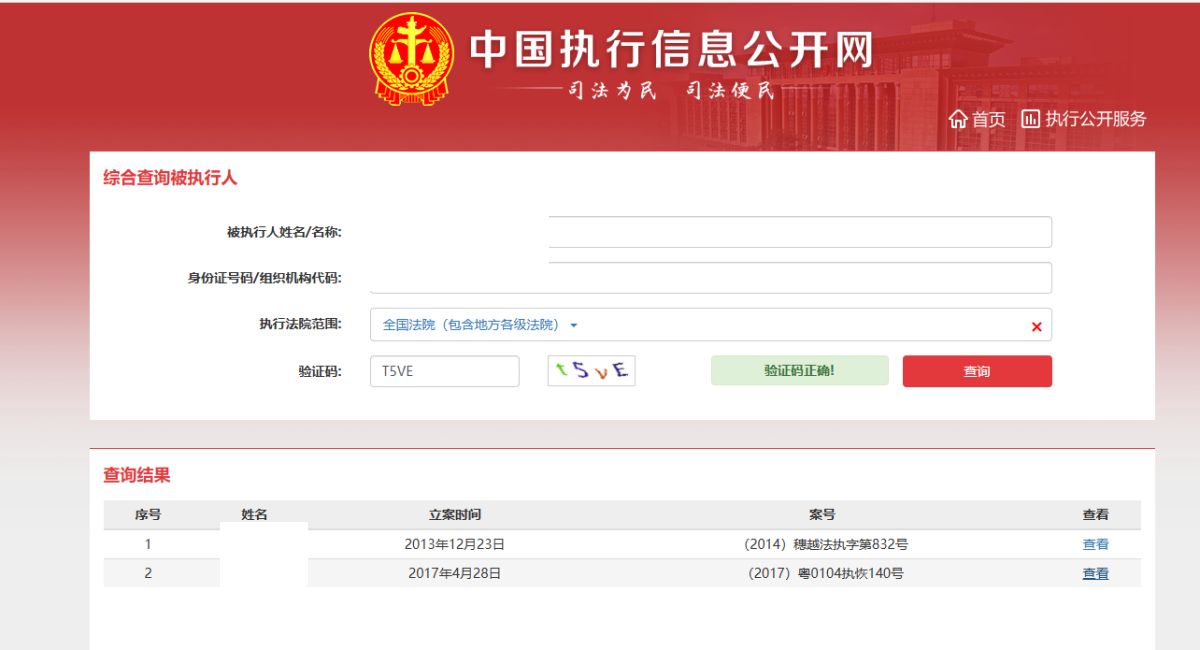Clear the court scope with red X
Screen dimensions: 1200x650
(x=1036, y=326)
